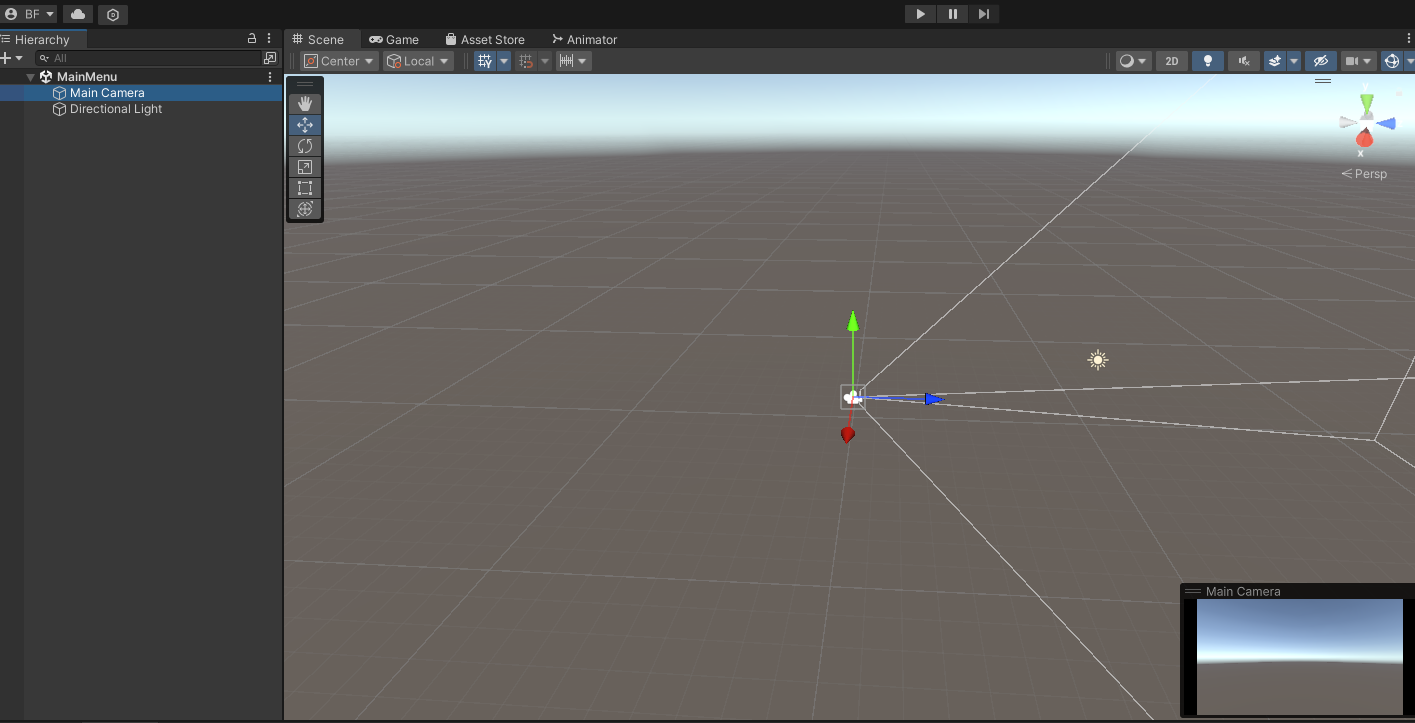Screen dimensions: 1415x723
Task: Select the MainMenu scene row
Action: (x=141, y=77)
